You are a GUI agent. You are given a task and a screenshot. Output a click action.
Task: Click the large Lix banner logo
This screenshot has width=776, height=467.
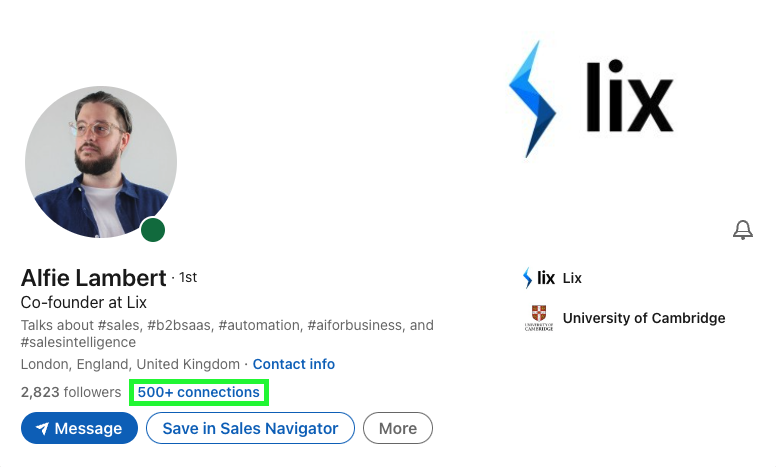click(590, 98)
